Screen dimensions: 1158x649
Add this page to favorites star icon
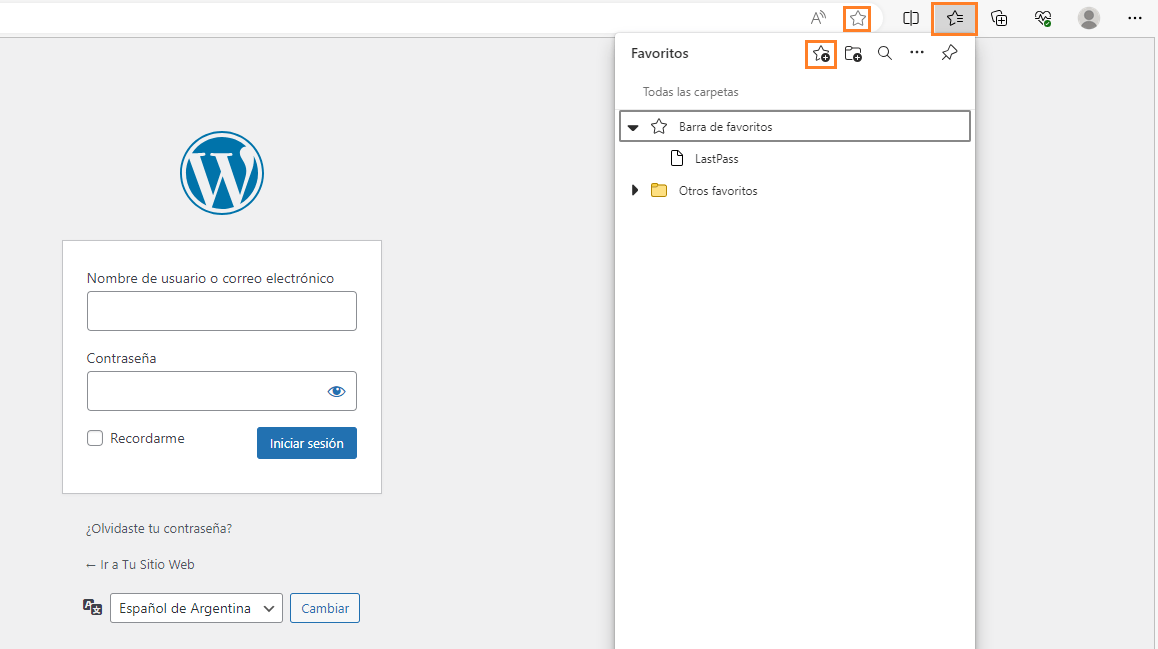[857, 18]
